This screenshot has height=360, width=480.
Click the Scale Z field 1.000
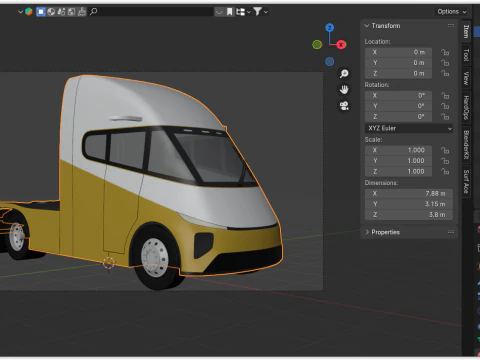[398, 171]
